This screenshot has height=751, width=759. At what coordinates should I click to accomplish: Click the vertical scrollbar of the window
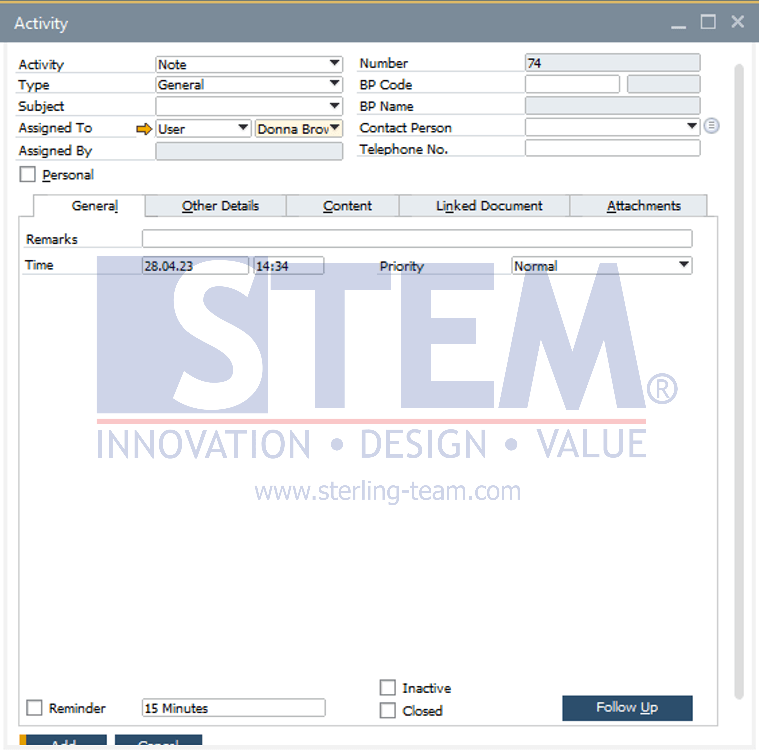click(x=738, y=381)
